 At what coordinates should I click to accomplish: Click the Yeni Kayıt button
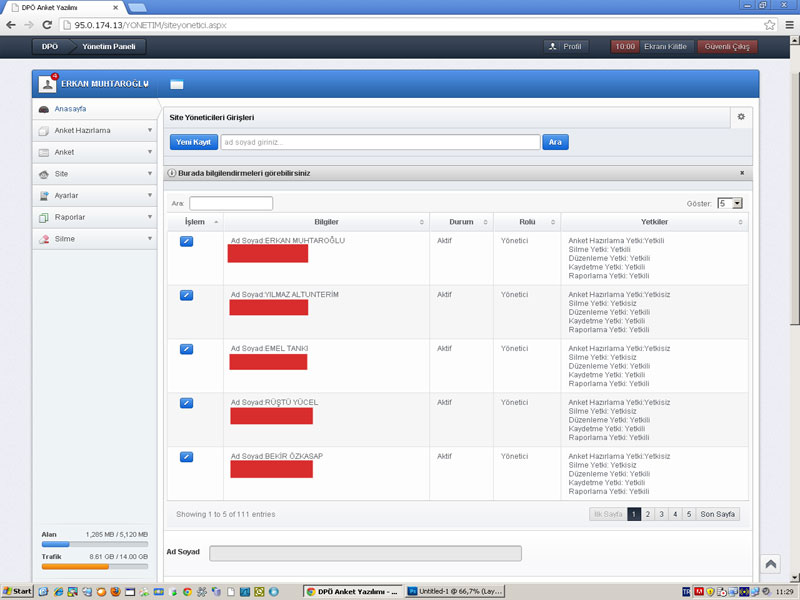tap(193, 142)
